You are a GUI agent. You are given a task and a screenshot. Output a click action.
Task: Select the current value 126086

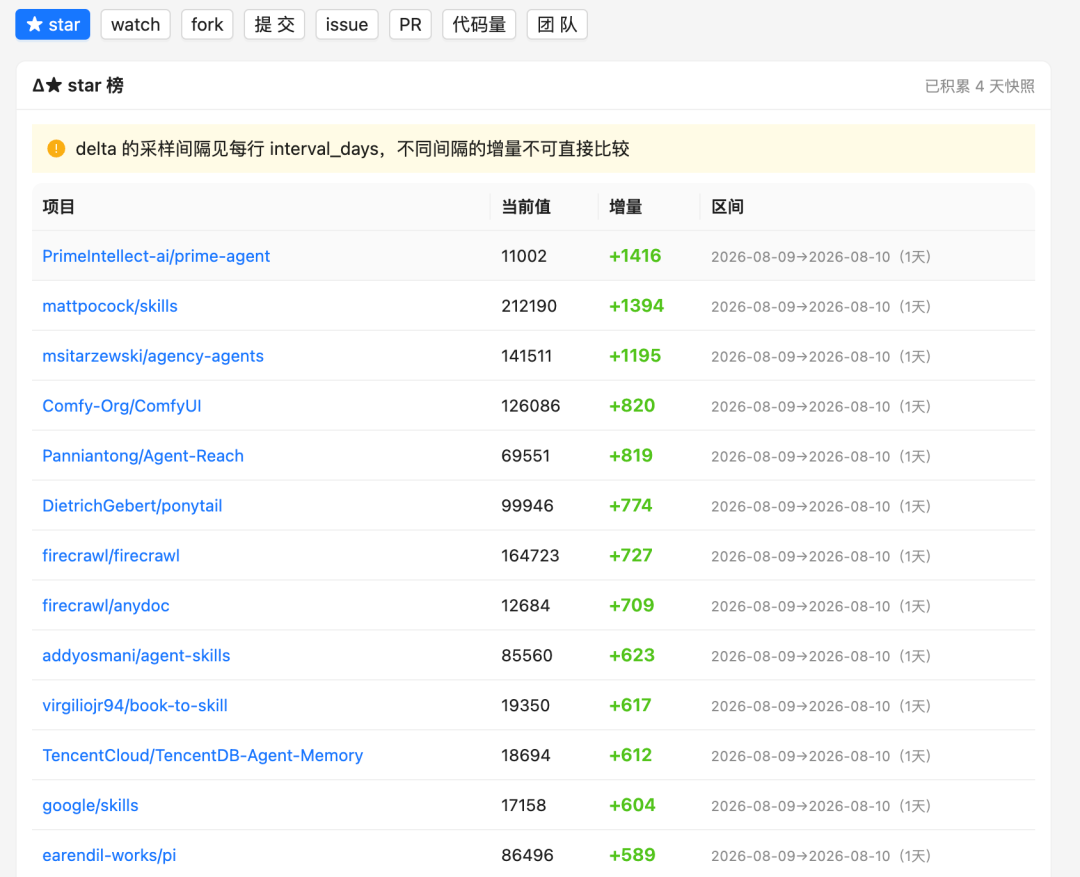pyautogui.click(x=530, y=406)
